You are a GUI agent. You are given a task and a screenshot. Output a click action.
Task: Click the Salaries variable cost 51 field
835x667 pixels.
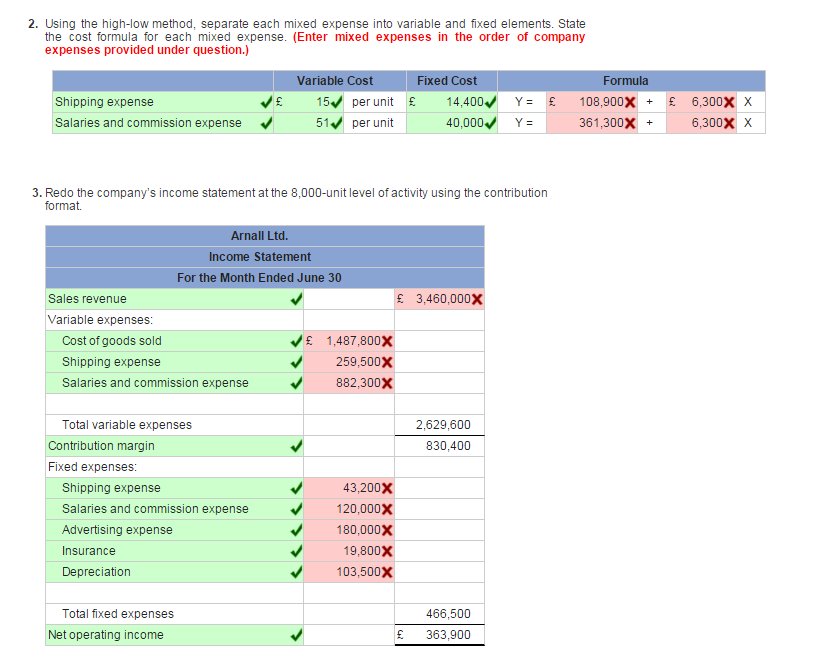pyautogui.click(x=309, y=123)
